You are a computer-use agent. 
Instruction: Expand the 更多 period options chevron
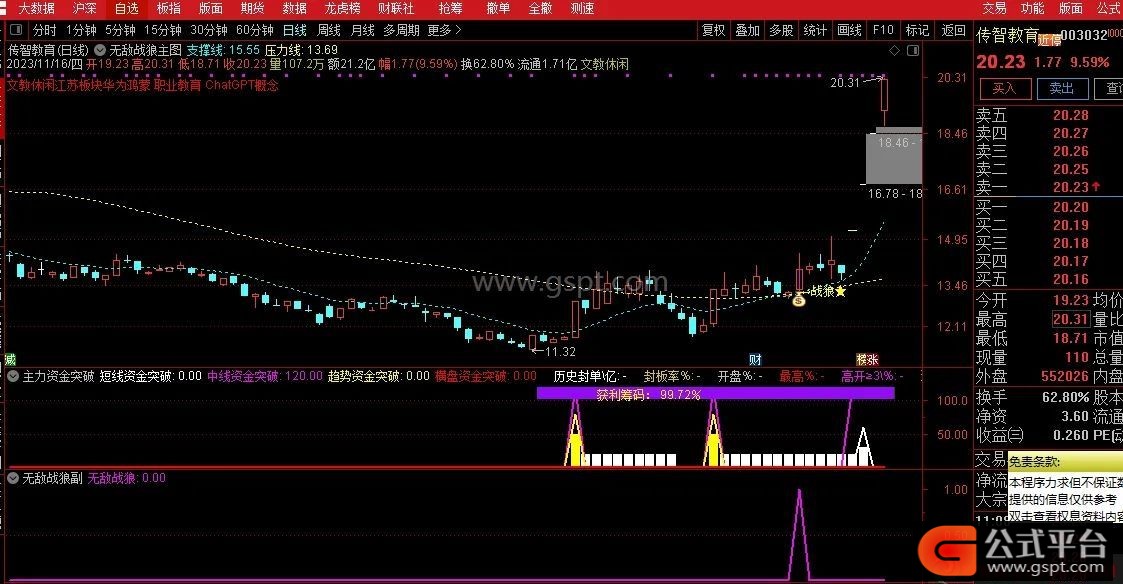pos(458,30)
